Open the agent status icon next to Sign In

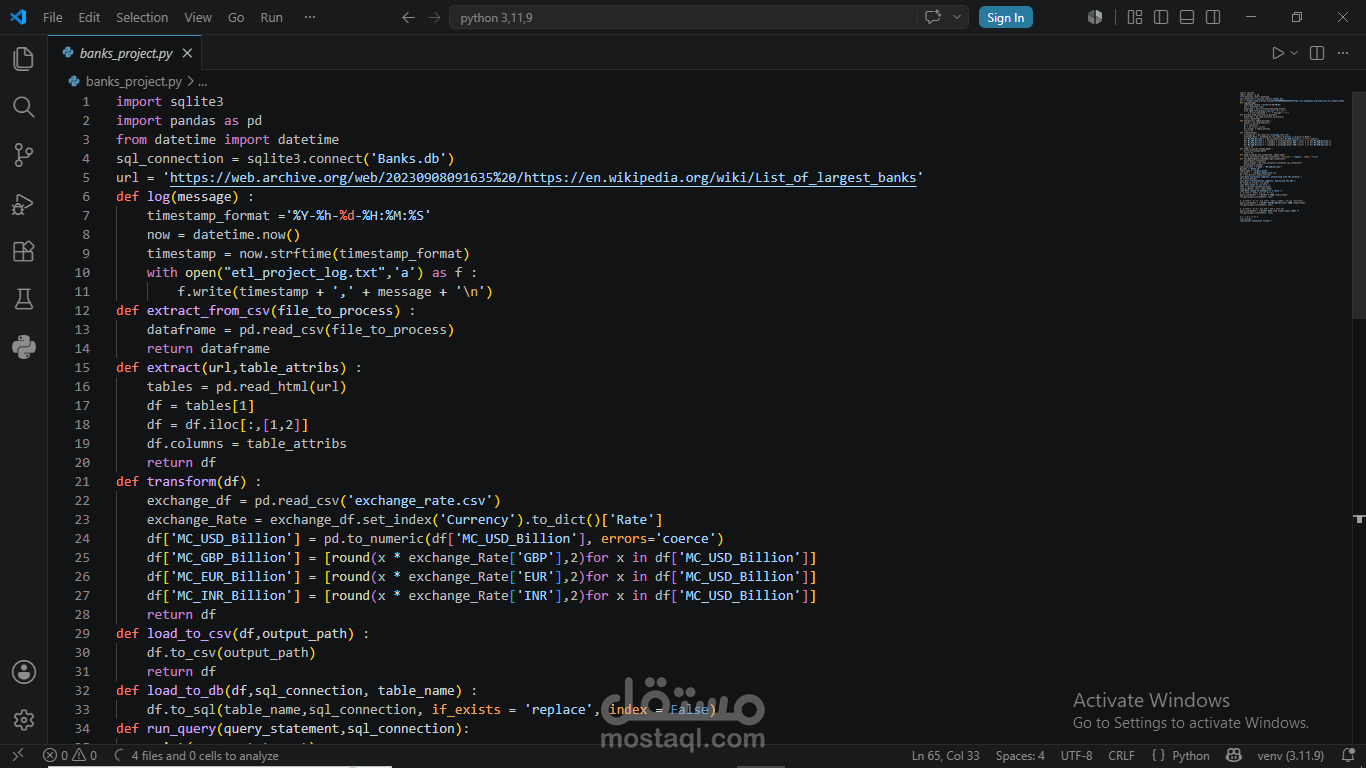pyautogui.click(x=1095, y=17)
